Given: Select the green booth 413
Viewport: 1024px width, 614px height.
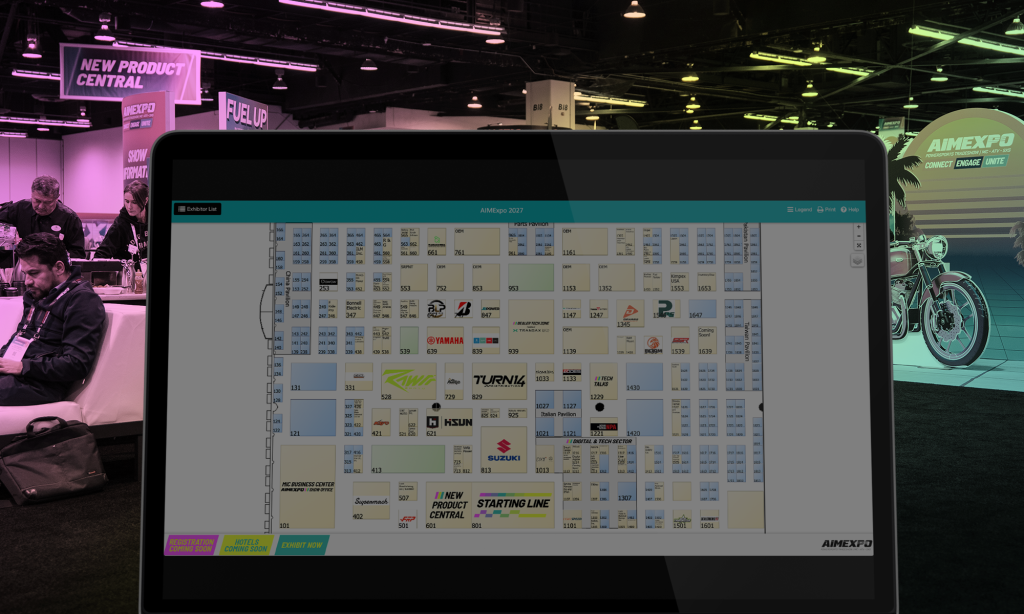Looking at the screenshot, I should pos(408,459).
